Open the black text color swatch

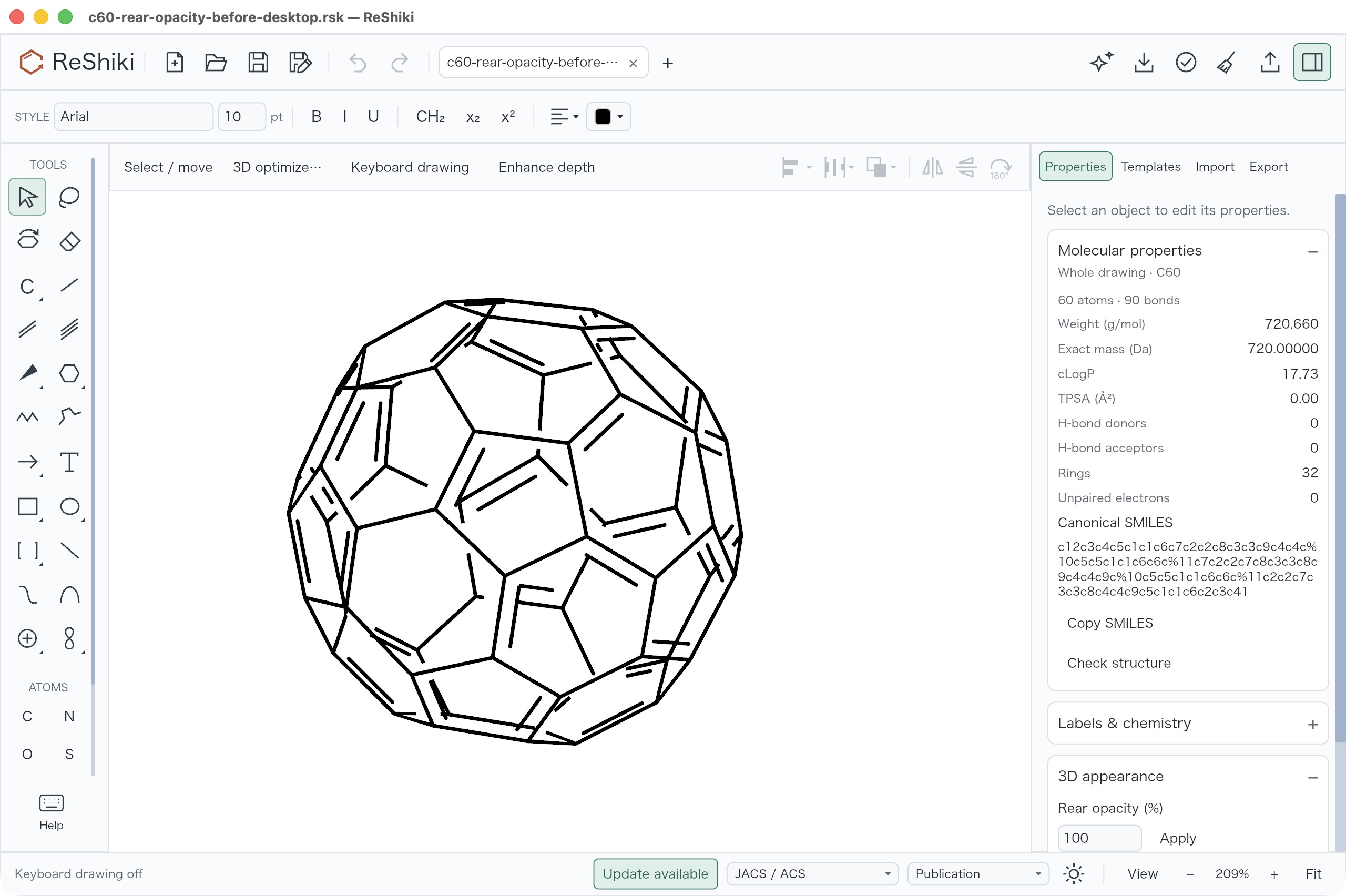tap(608, 117)
